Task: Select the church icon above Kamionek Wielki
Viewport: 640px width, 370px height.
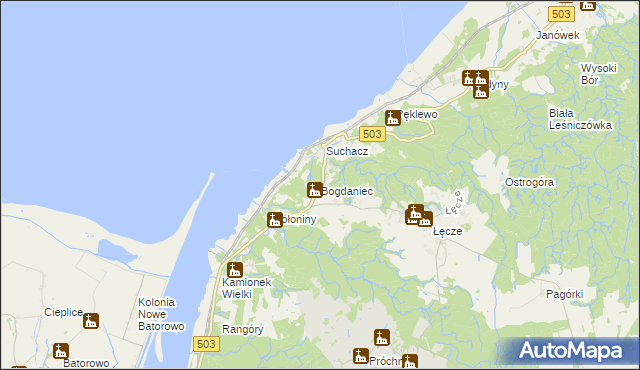Action: coord(235,270)
